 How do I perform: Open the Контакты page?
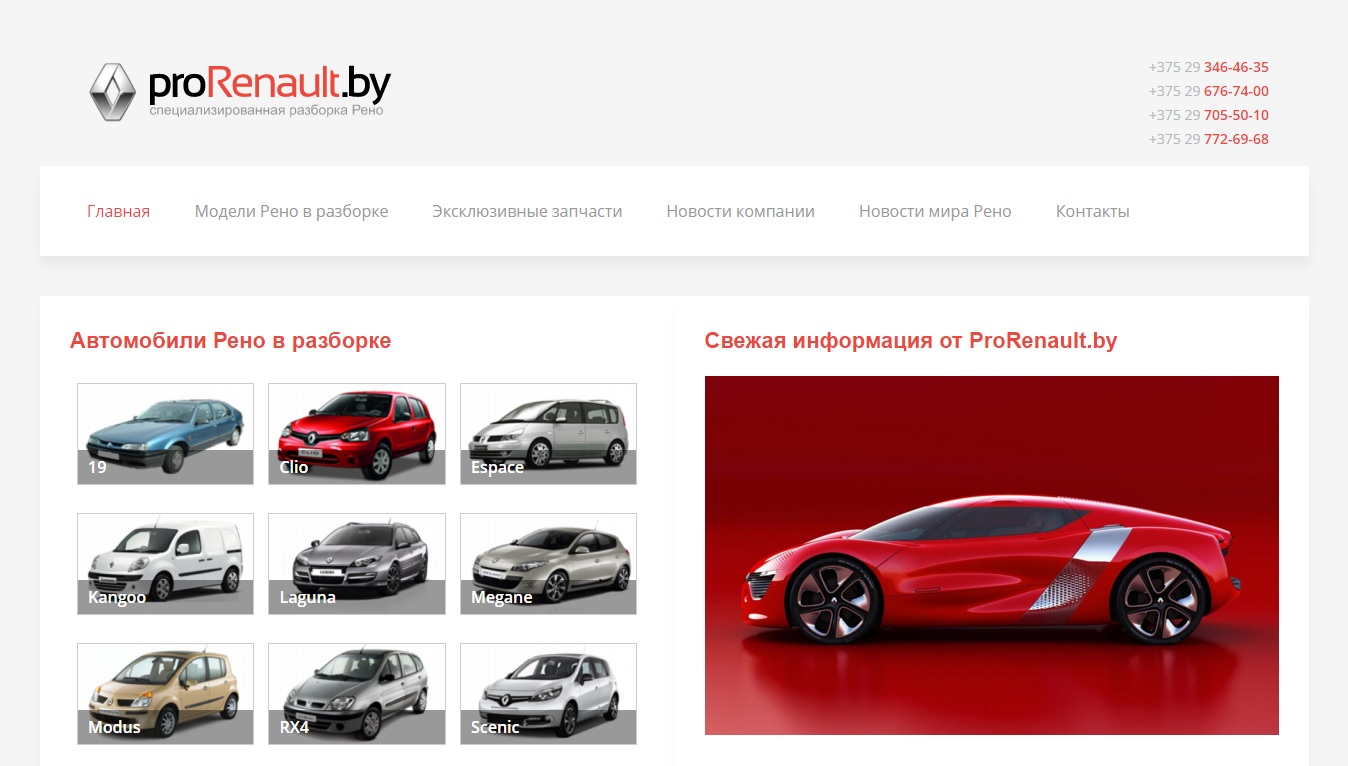1092,211
